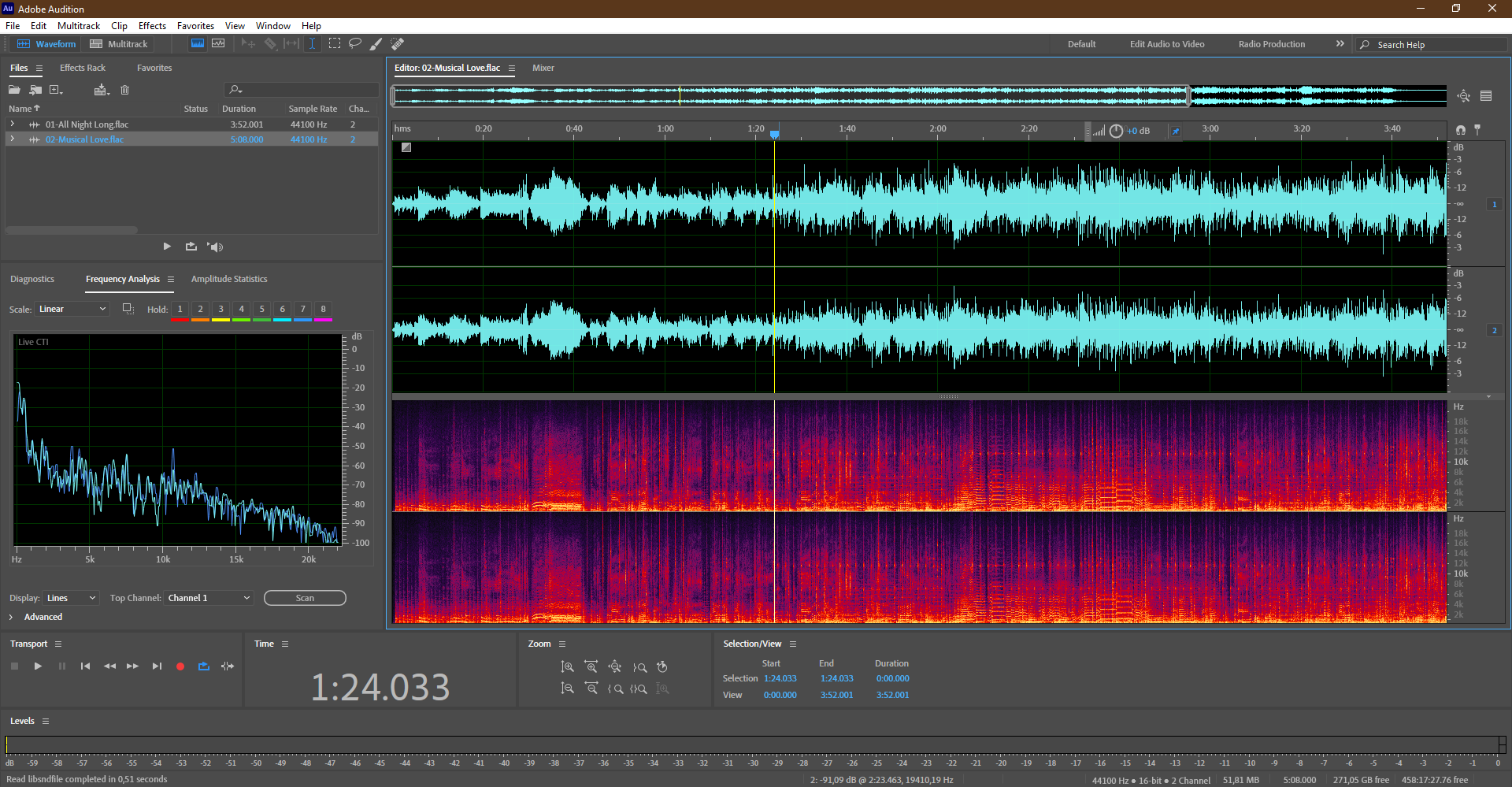Screen dimensions: 1512x787
Task: Click the Open File folder icon
Action: pos(14,90)
